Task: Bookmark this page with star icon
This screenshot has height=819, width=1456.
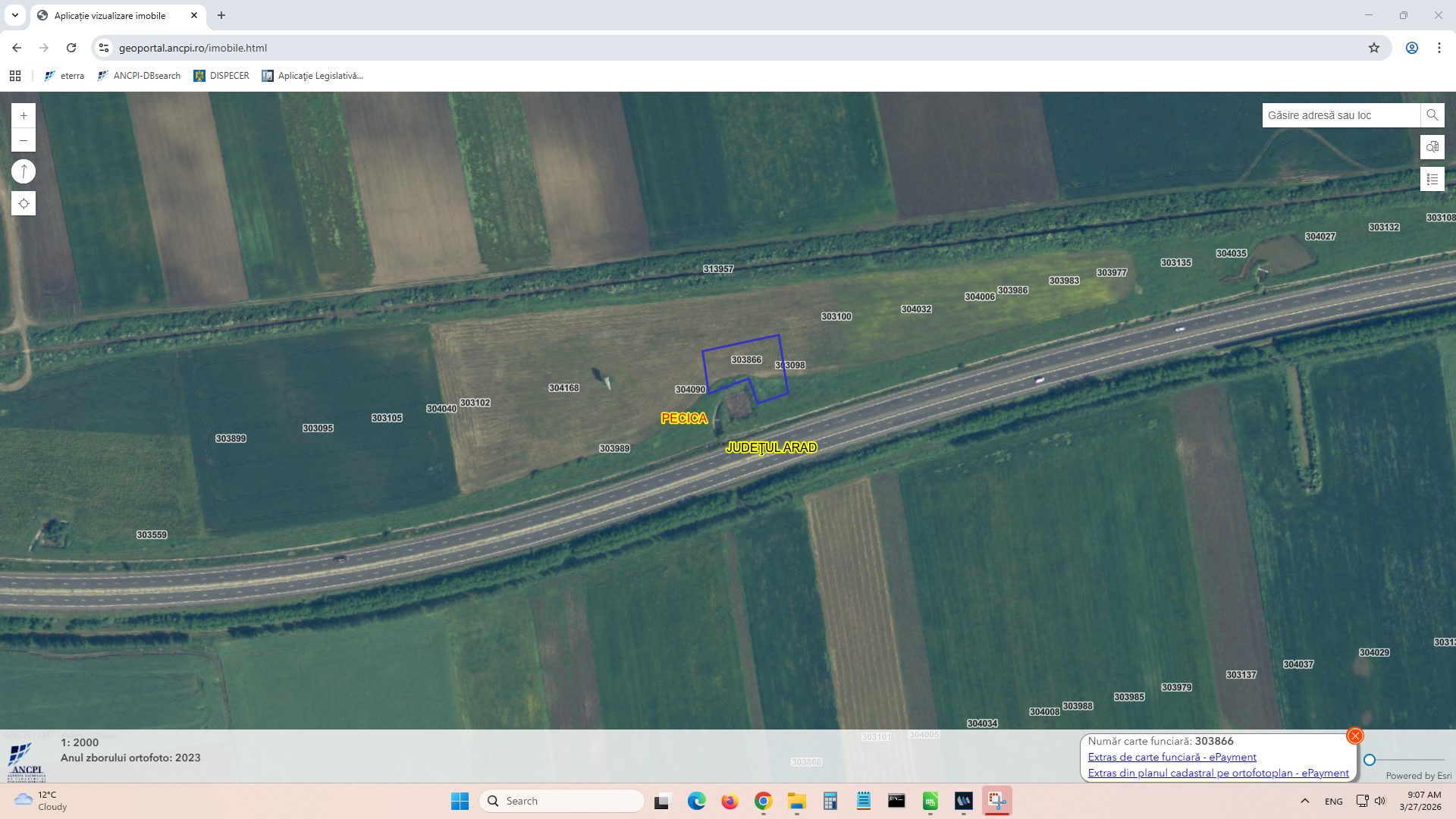Action: (x=1373, y=48)
